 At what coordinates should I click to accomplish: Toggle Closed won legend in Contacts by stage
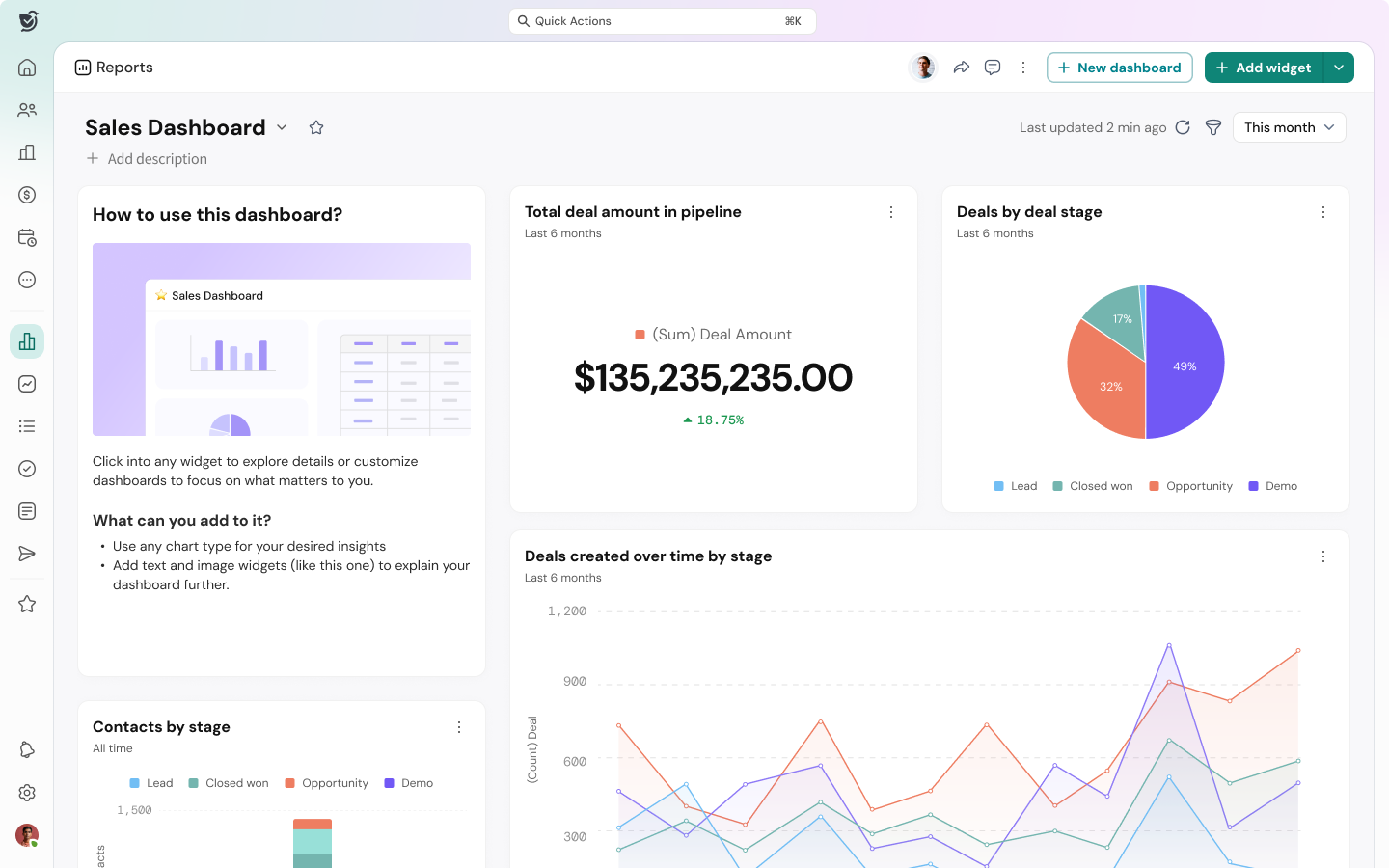coord(229,783)
